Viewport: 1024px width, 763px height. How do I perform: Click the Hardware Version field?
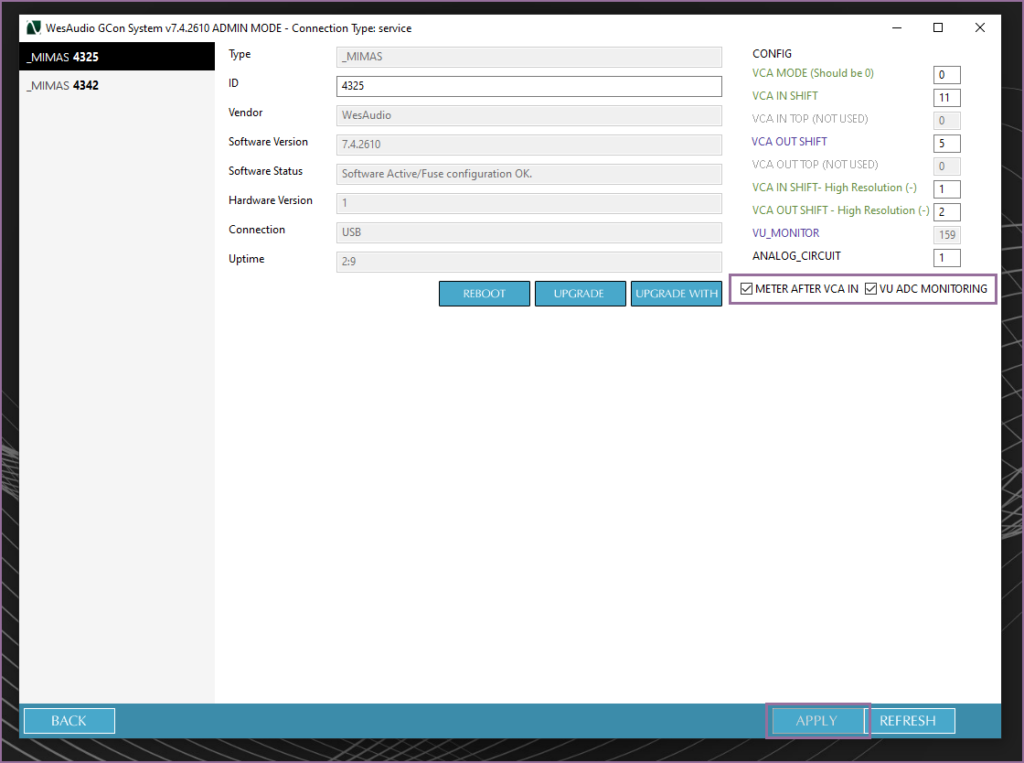[529, 203]
